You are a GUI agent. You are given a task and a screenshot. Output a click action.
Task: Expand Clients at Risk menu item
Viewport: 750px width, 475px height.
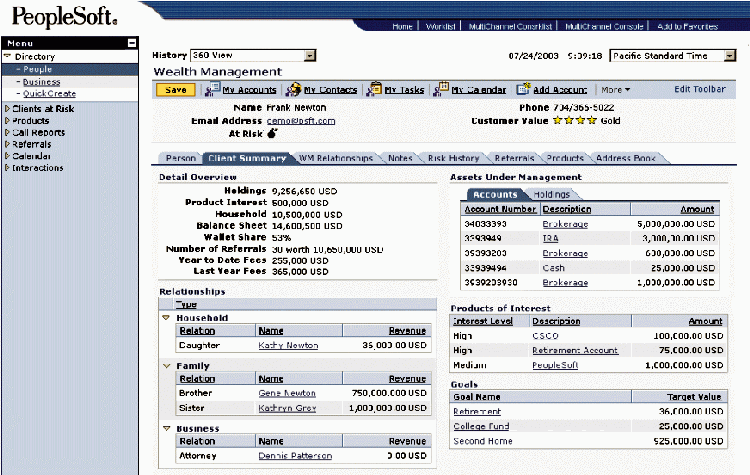7,109
